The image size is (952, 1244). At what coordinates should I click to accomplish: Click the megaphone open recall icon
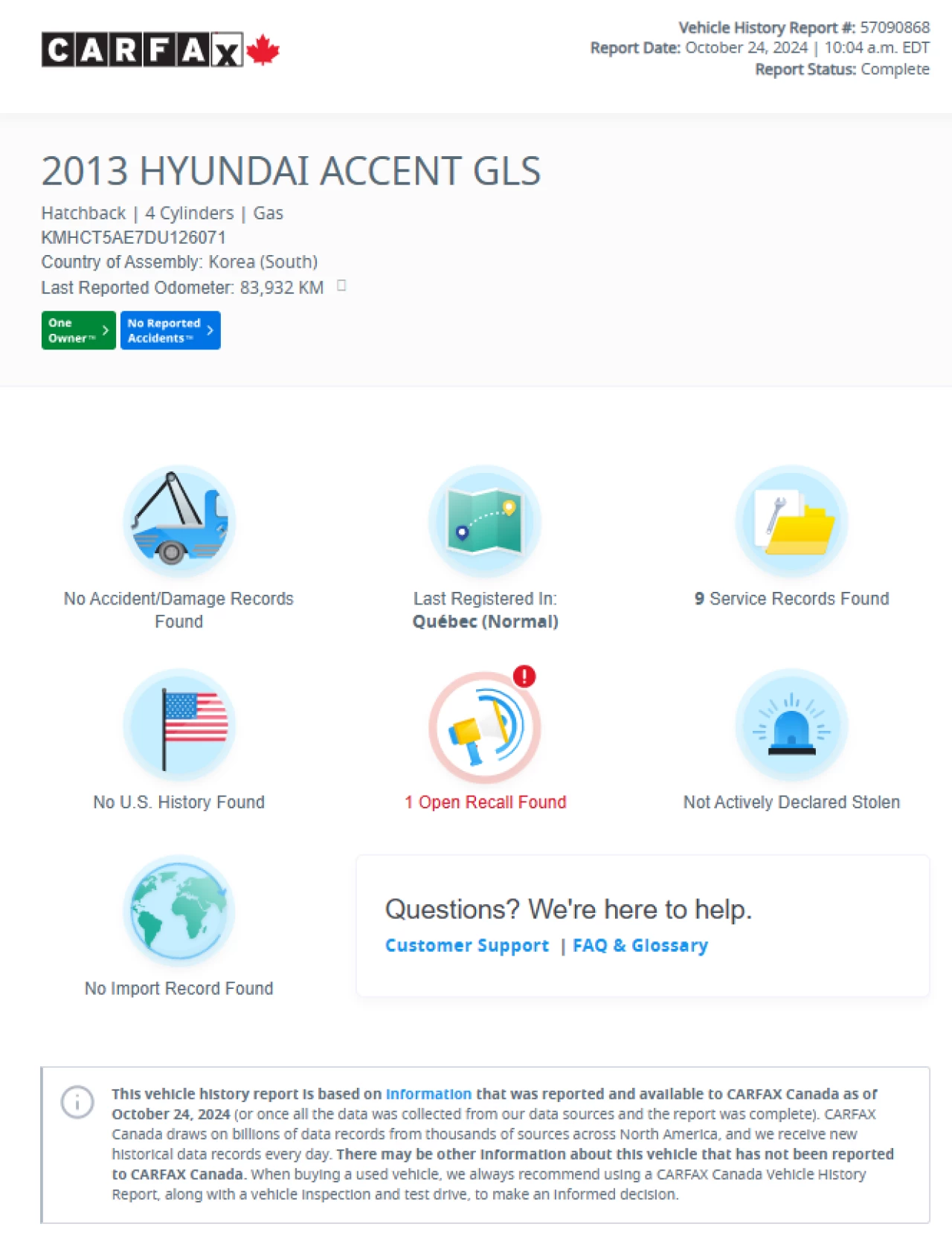(x=485, y=727)
